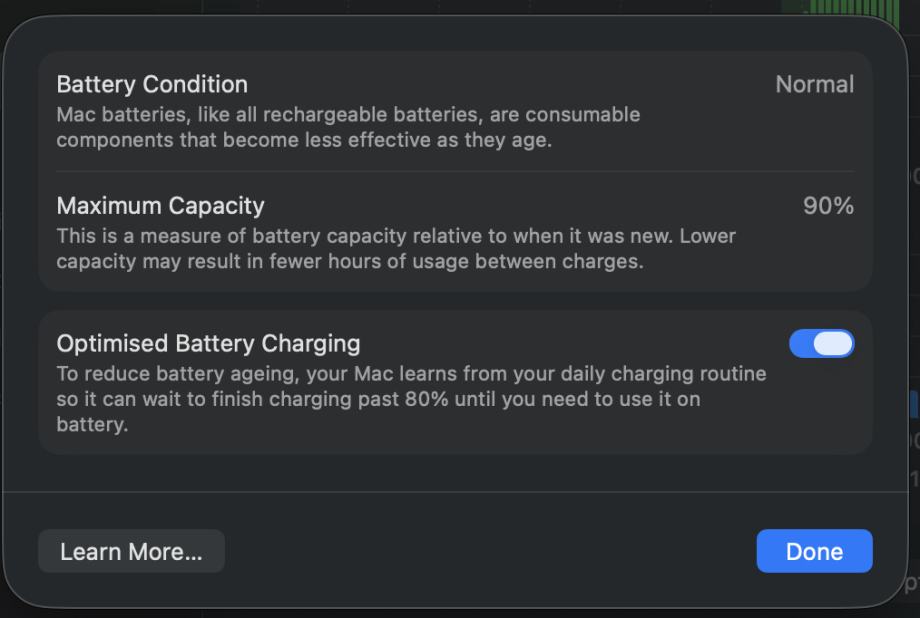Click the Done button
The image size is (920, 618).
(x=814, y=551)
